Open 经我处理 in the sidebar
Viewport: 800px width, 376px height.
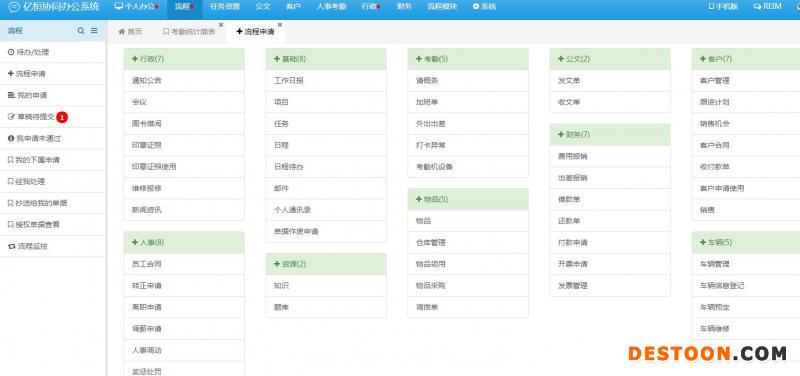coord(53,181)
